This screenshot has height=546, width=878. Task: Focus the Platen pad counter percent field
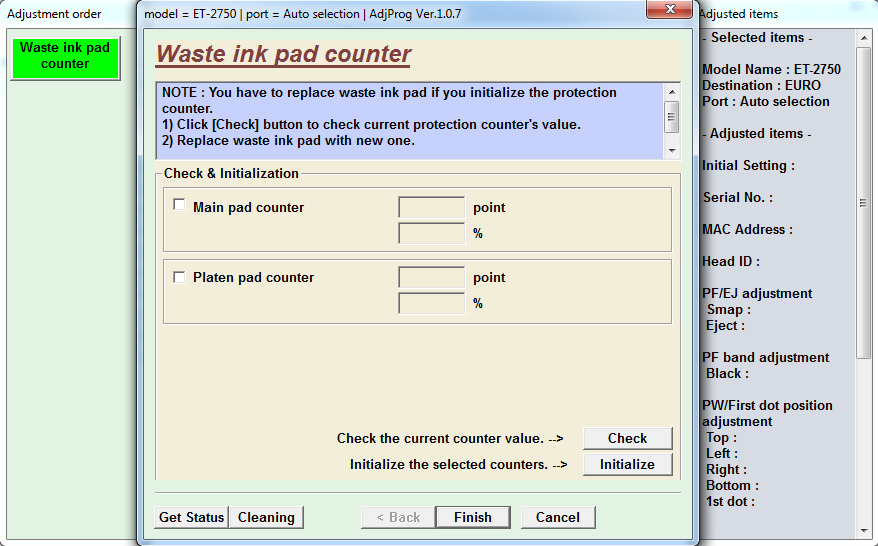(x=431, y=304)
